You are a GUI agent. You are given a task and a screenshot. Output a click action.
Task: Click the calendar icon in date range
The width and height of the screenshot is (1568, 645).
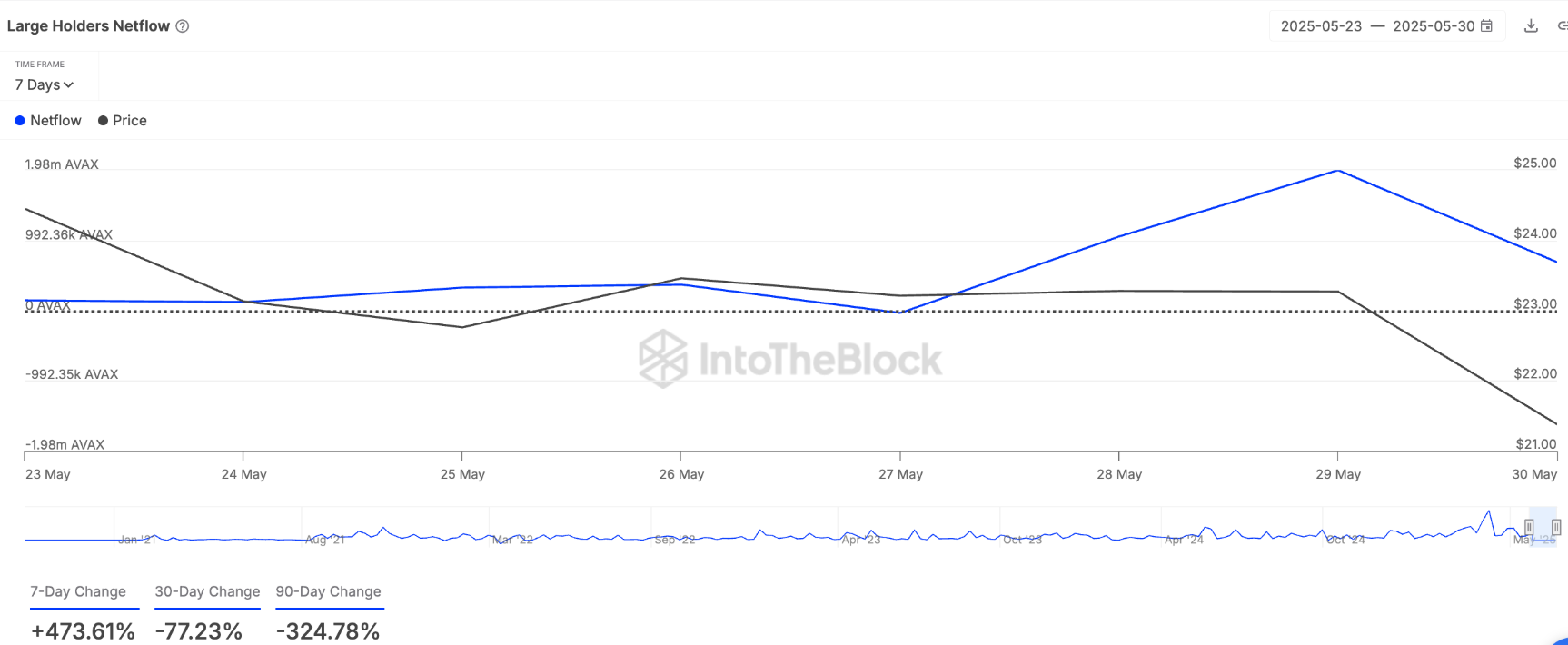(x=1486, y=25)
